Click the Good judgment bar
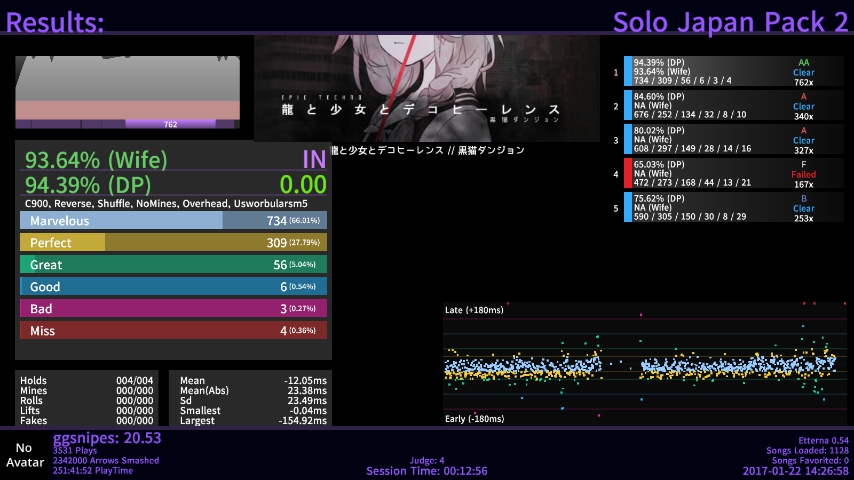Viewport: 854px width, 480px height. click(173, 287)
